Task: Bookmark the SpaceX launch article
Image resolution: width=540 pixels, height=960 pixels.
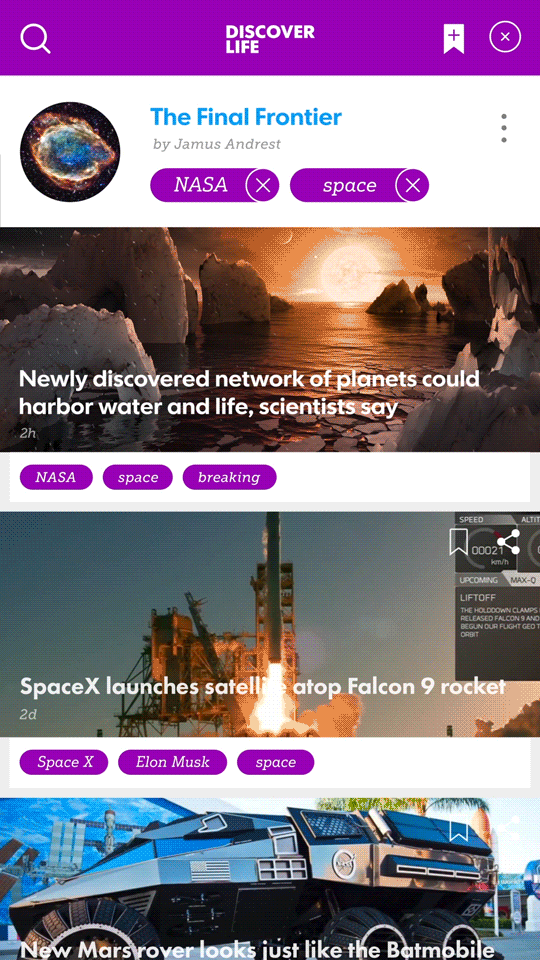Action: (x=459, y=542)
